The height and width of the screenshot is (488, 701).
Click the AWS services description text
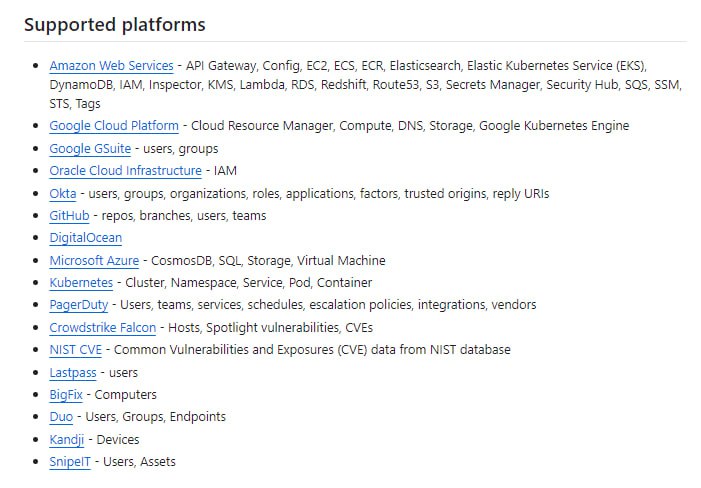pyautogui.click(x=430, y=66)
